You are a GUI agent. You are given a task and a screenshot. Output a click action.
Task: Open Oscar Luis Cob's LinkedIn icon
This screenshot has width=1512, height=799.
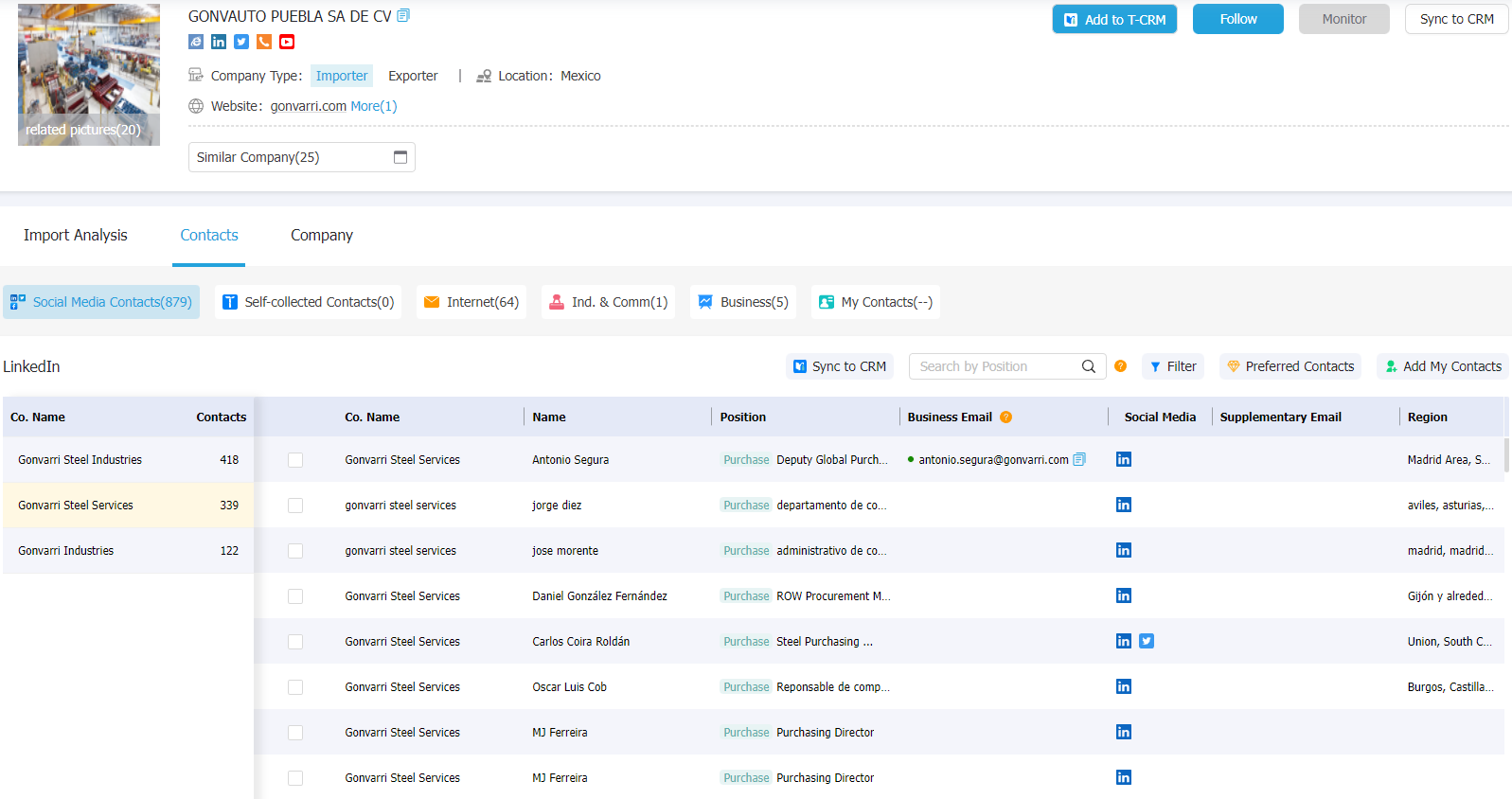pyautogui.click(x=1124, y=686)
